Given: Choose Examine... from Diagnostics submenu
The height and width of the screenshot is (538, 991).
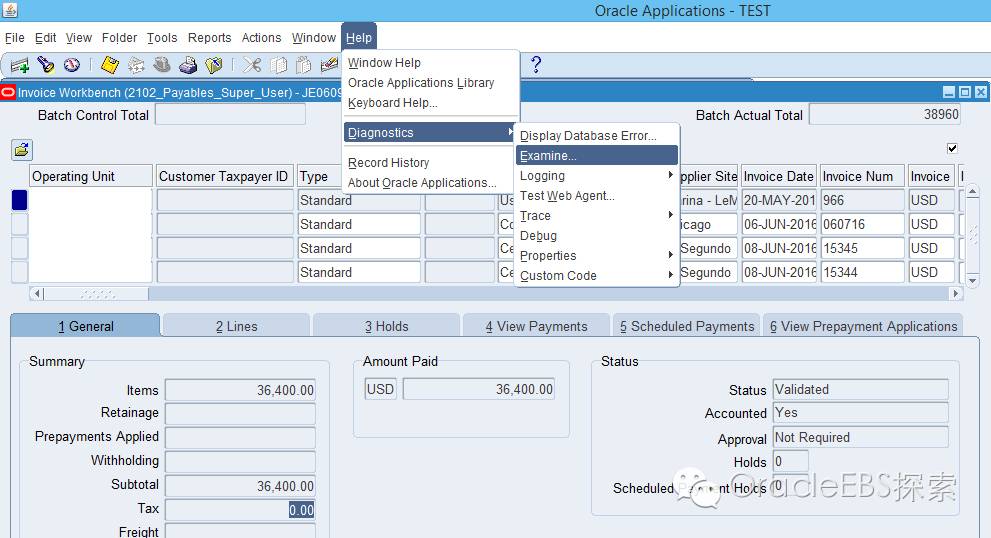Looking at the screenshot, I should pos(597,156).
